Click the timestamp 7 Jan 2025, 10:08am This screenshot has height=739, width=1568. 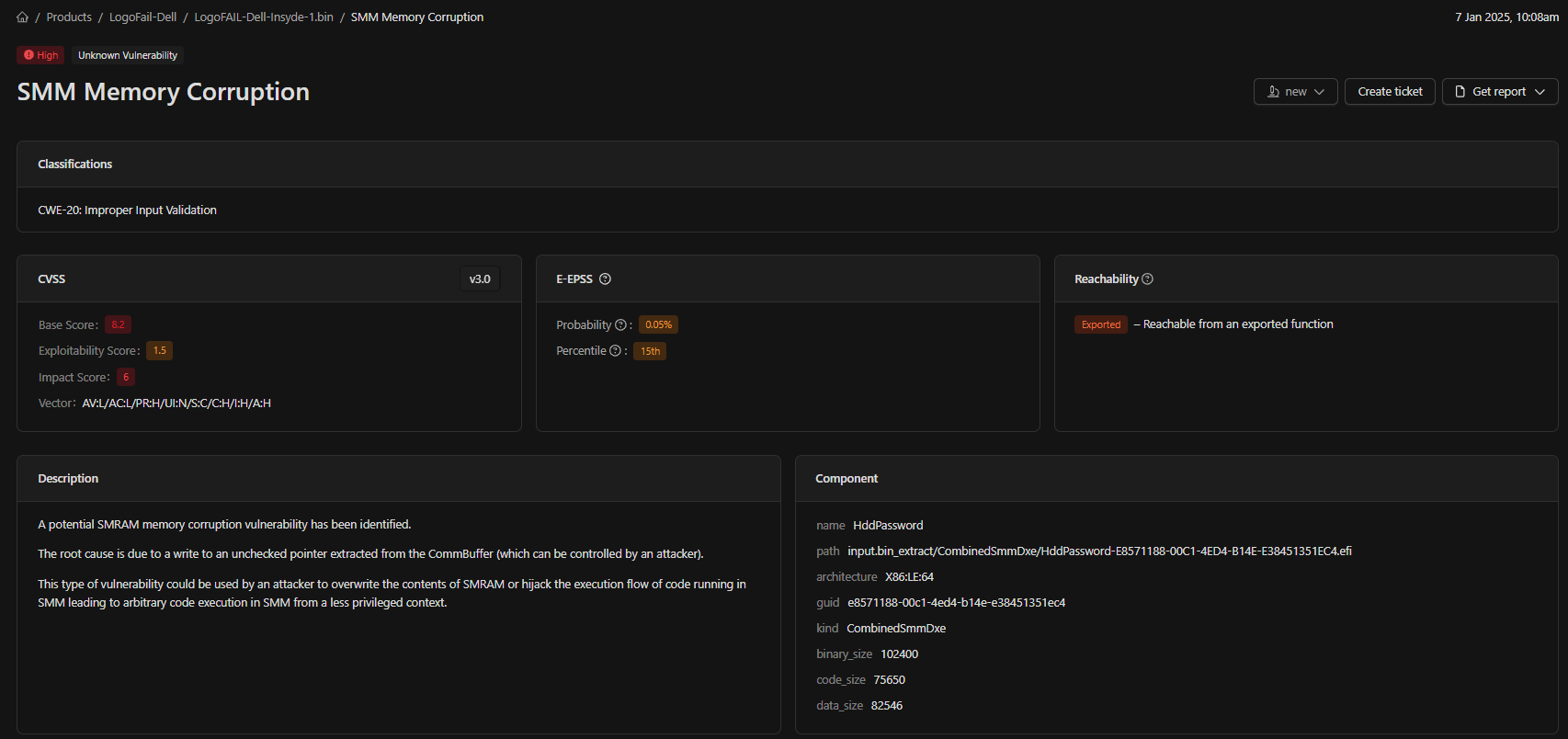click(1506, 17)
